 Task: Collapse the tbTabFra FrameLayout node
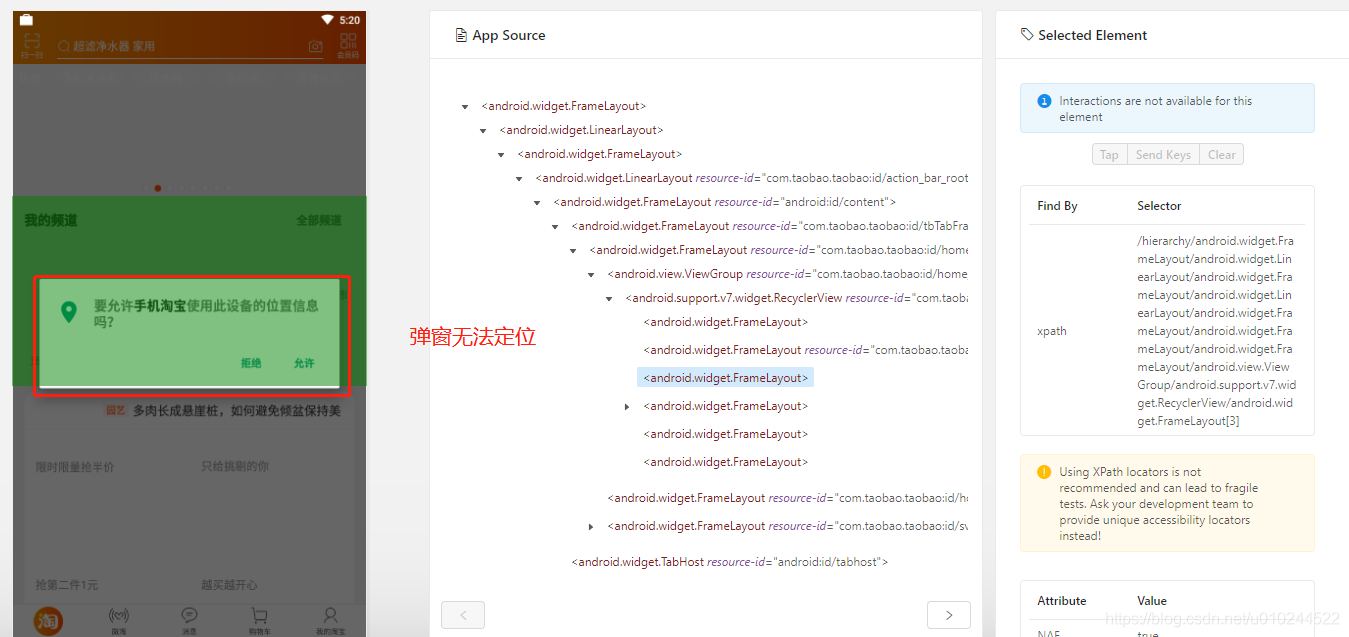pos(555,226)
